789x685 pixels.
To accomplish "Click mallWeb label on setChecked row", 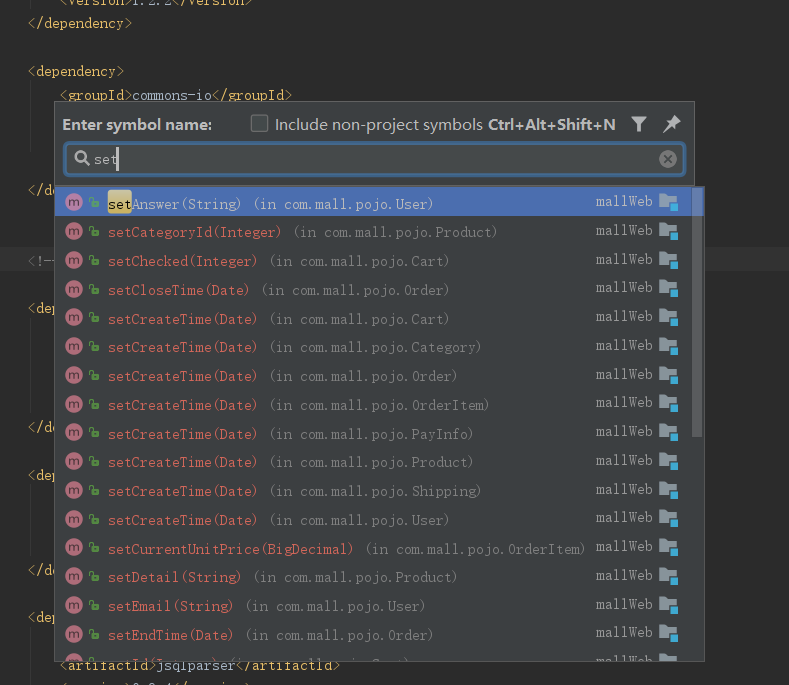I will click(x=624, y=259).
